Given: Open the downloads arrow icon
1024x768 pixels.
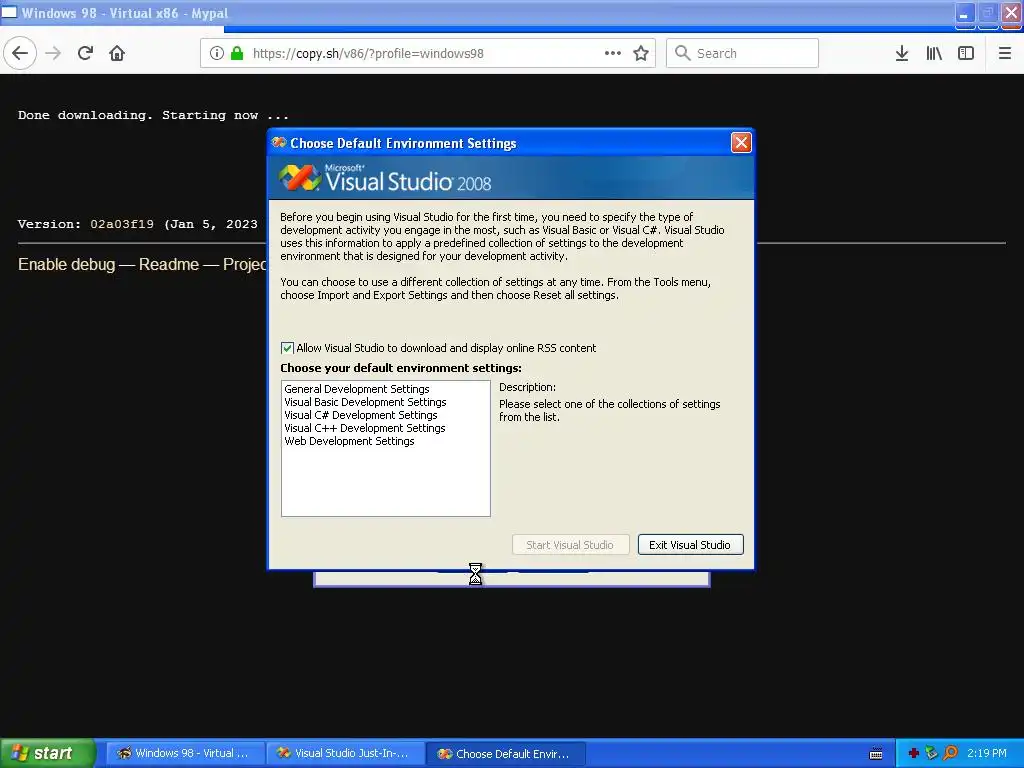Looking at the screenshot, I should click(902, 53).
